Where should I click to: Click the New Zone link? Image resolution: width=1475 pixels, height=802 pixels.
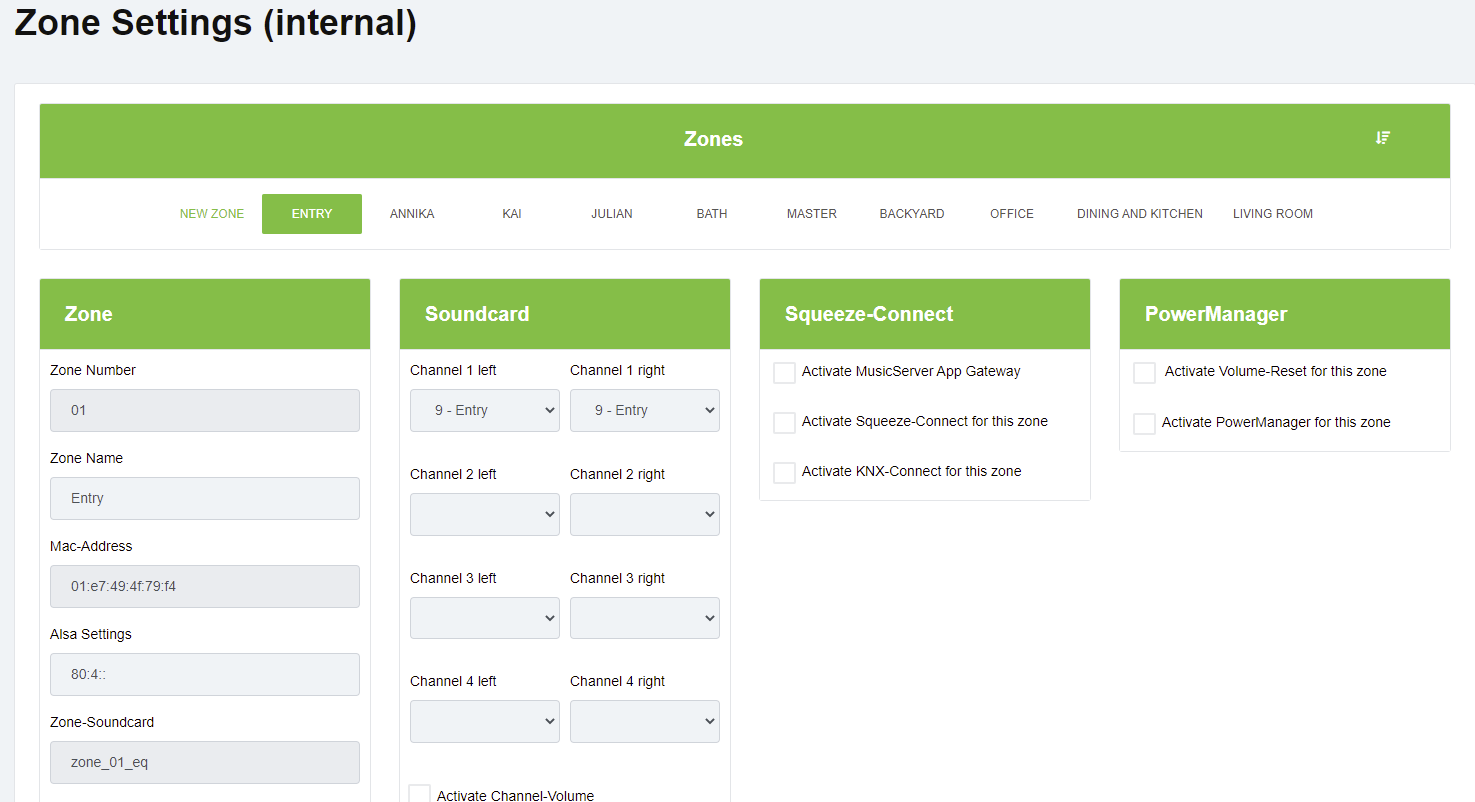click(x=212, y=214)
